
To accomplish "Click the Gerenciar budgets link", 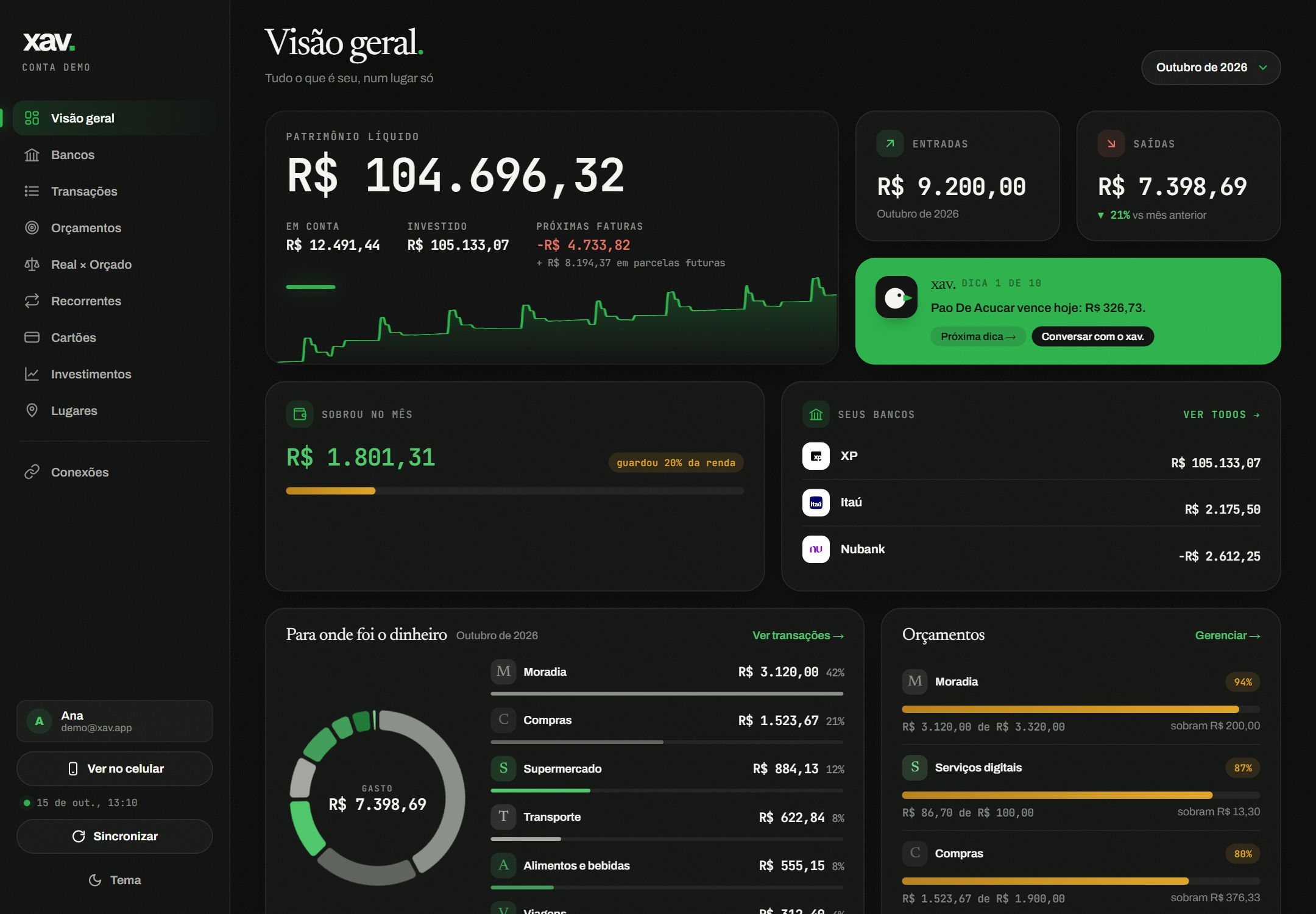I will (x=1228, y=636).
